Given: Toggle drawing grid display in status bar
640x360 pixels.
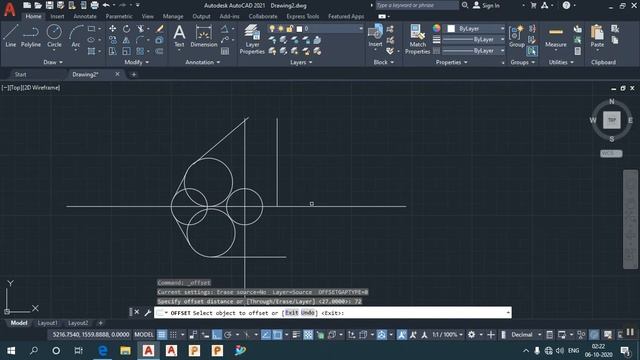Looking at the screenshot, I should [162, 335].
